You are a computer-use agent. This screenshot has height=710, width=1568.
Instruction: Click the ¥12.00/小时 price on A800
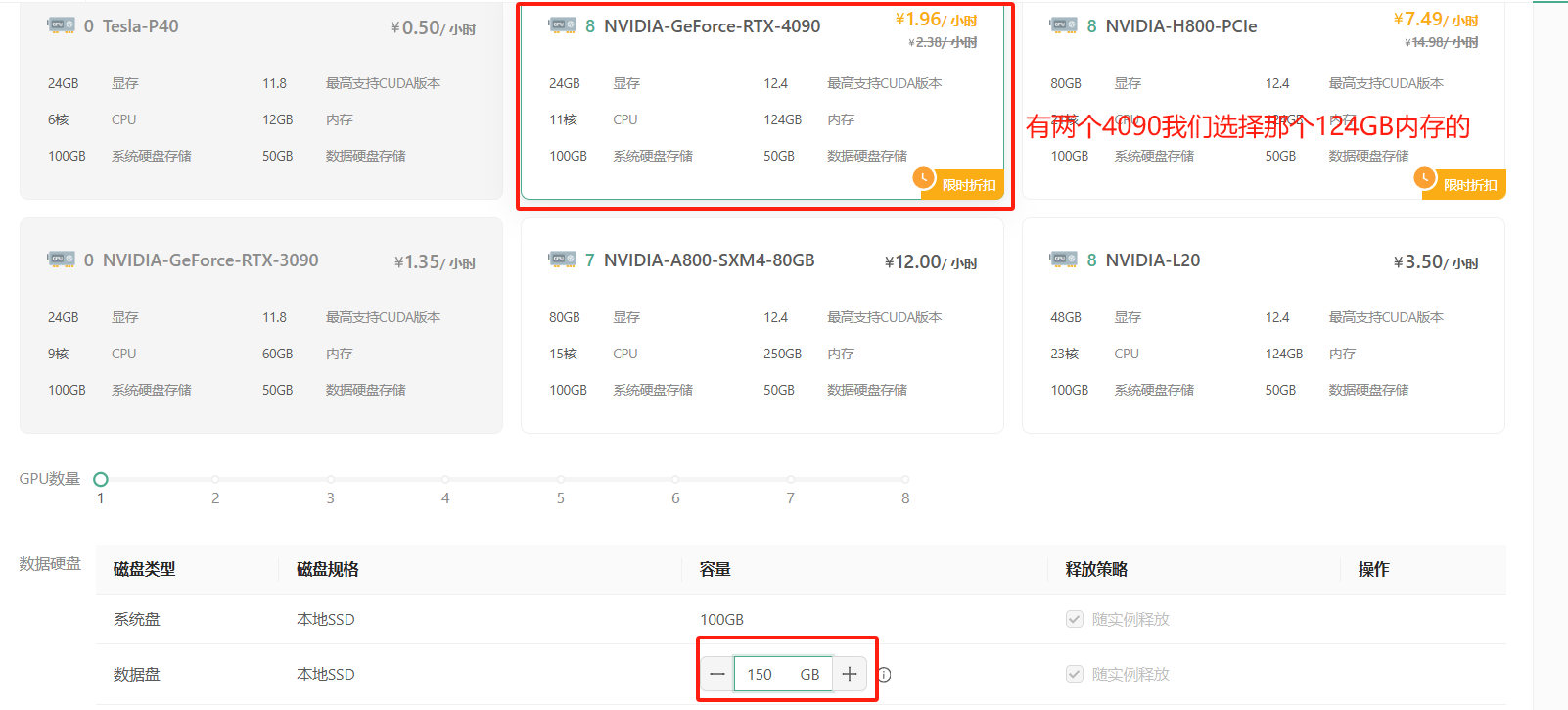point(931,262)
